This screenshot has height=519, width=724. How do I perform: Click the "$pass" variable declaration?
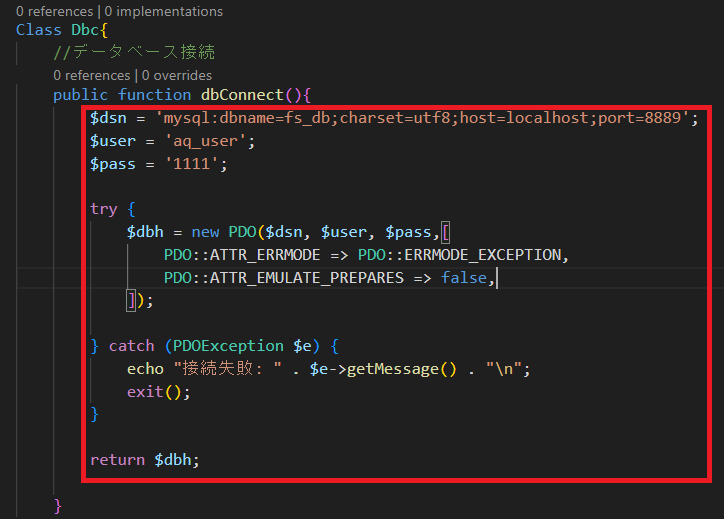pos(113,164)
